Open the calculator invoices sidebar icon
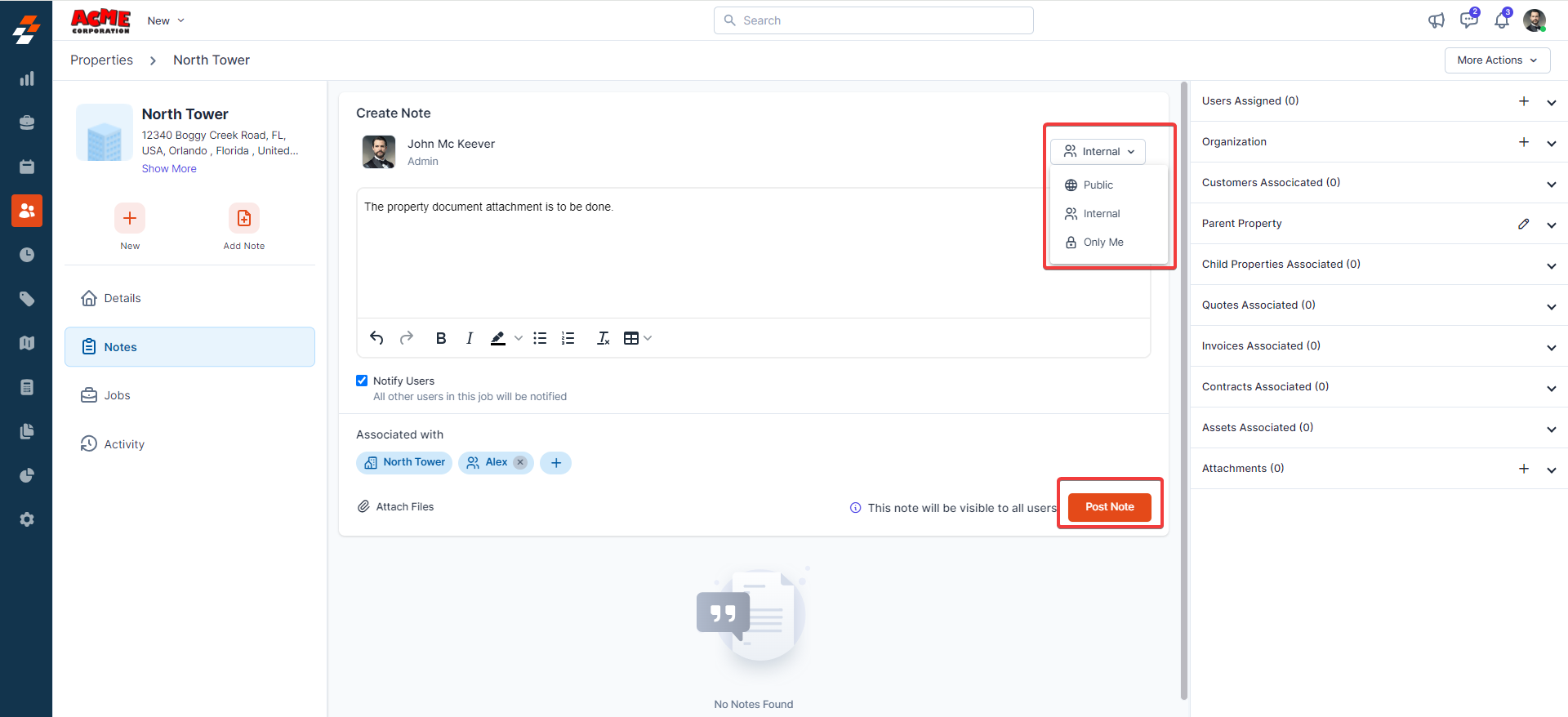 (x=27, y=387)
